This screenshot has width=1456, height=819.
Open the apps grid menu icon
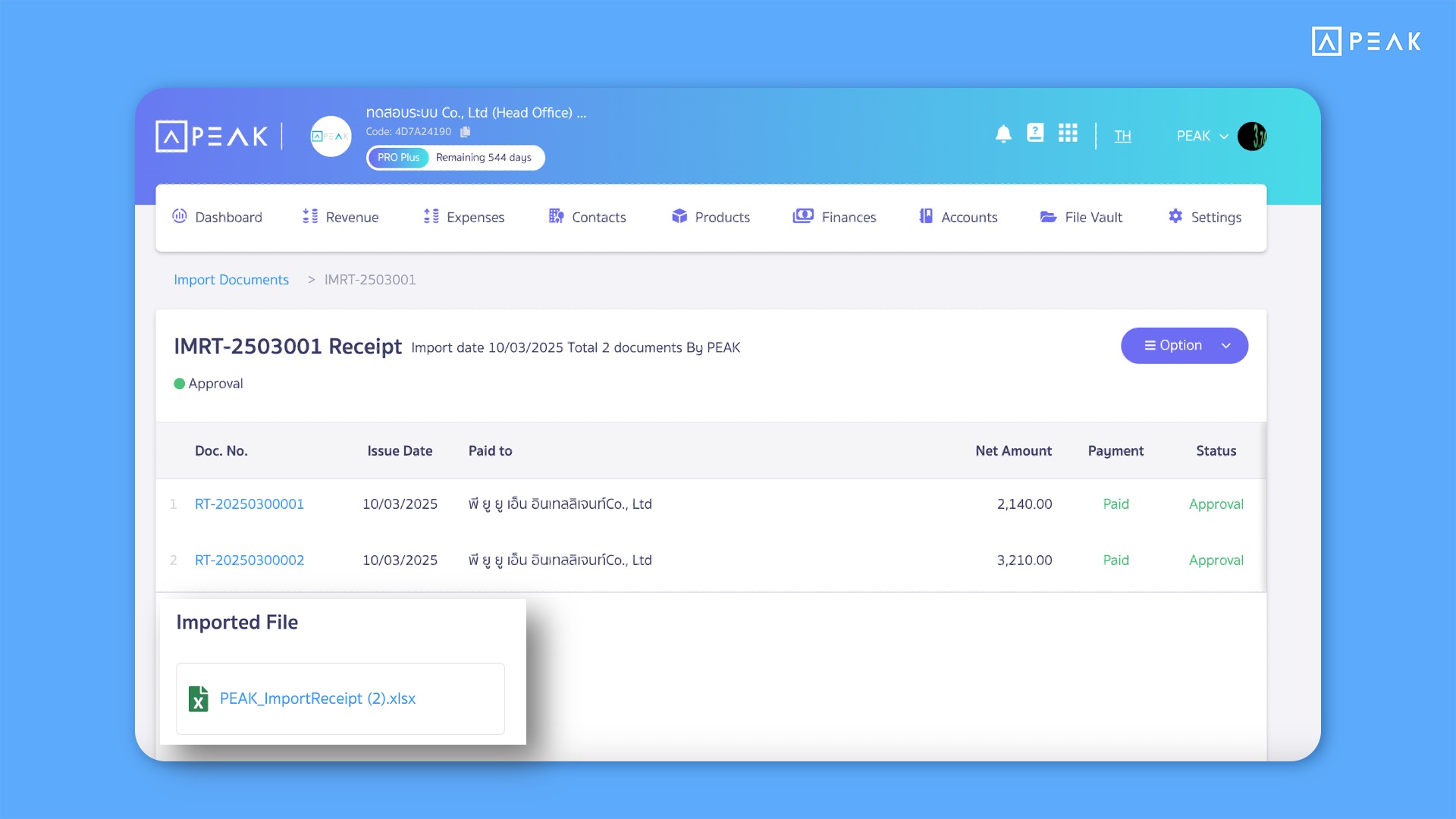click(1068, 133)
